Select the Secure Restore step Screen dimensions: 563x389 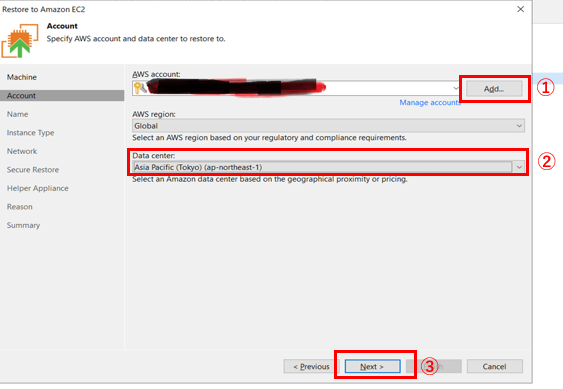[33, 170]
